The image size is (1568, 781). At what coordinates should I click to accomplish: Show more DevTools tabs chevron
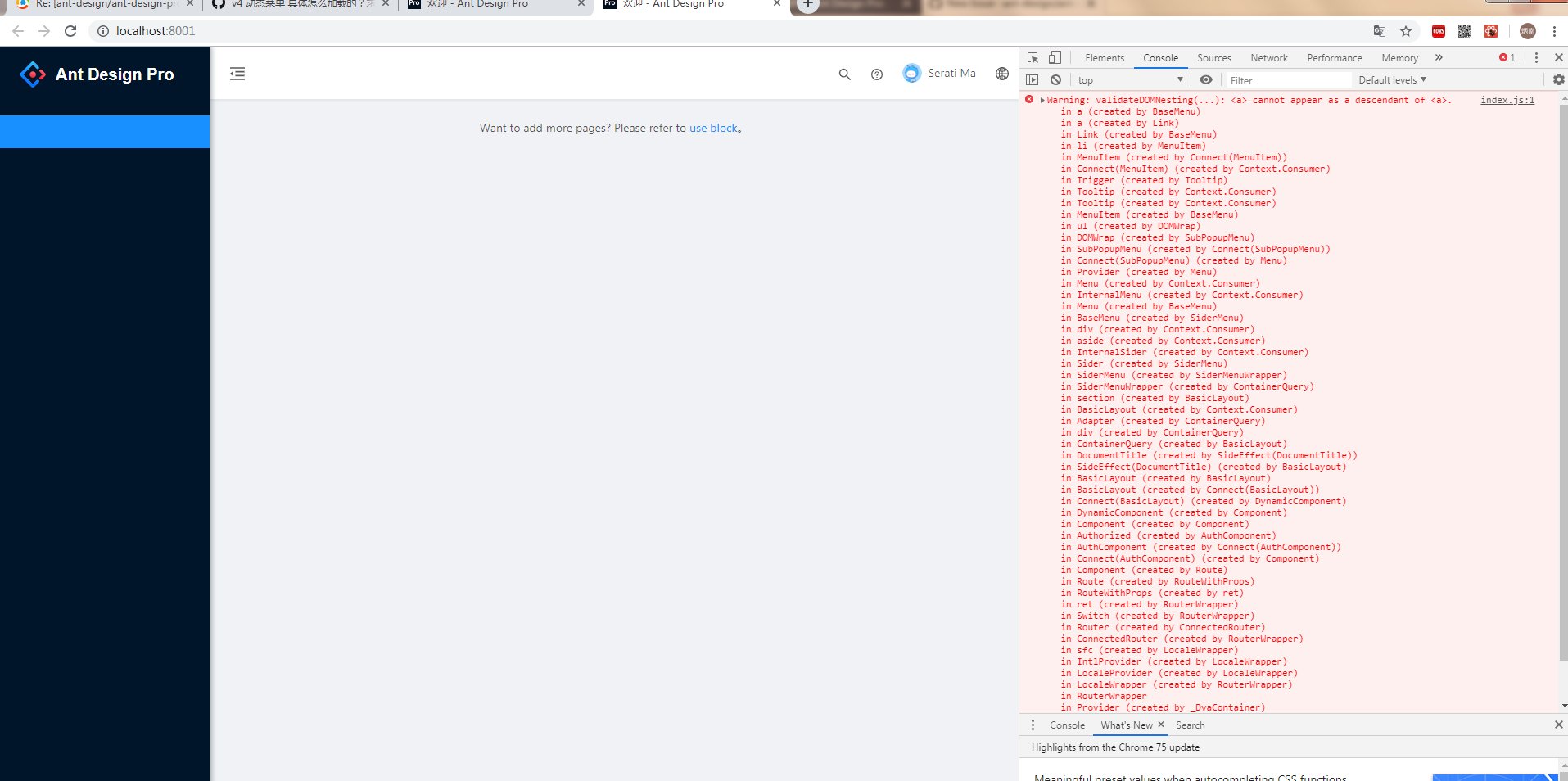pos(1439,58)
